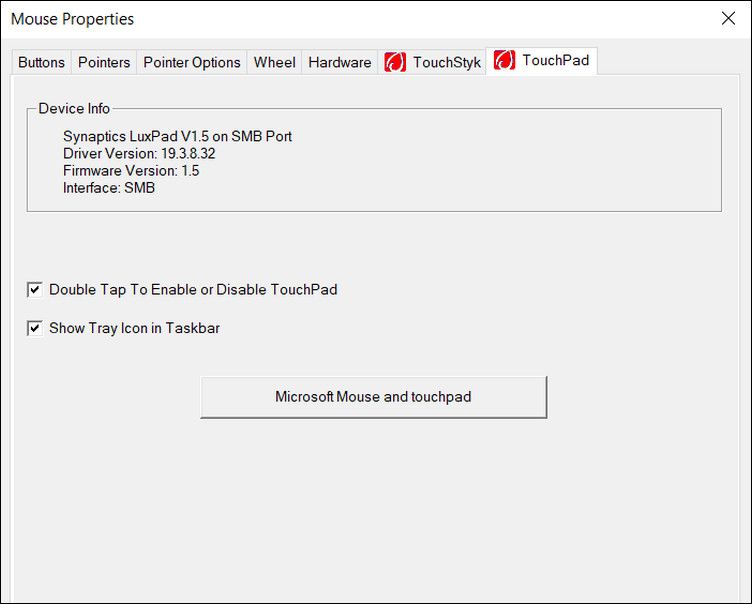Open the Hardware tab
This screenshot has width=752, height=604.
click(340, 62)
